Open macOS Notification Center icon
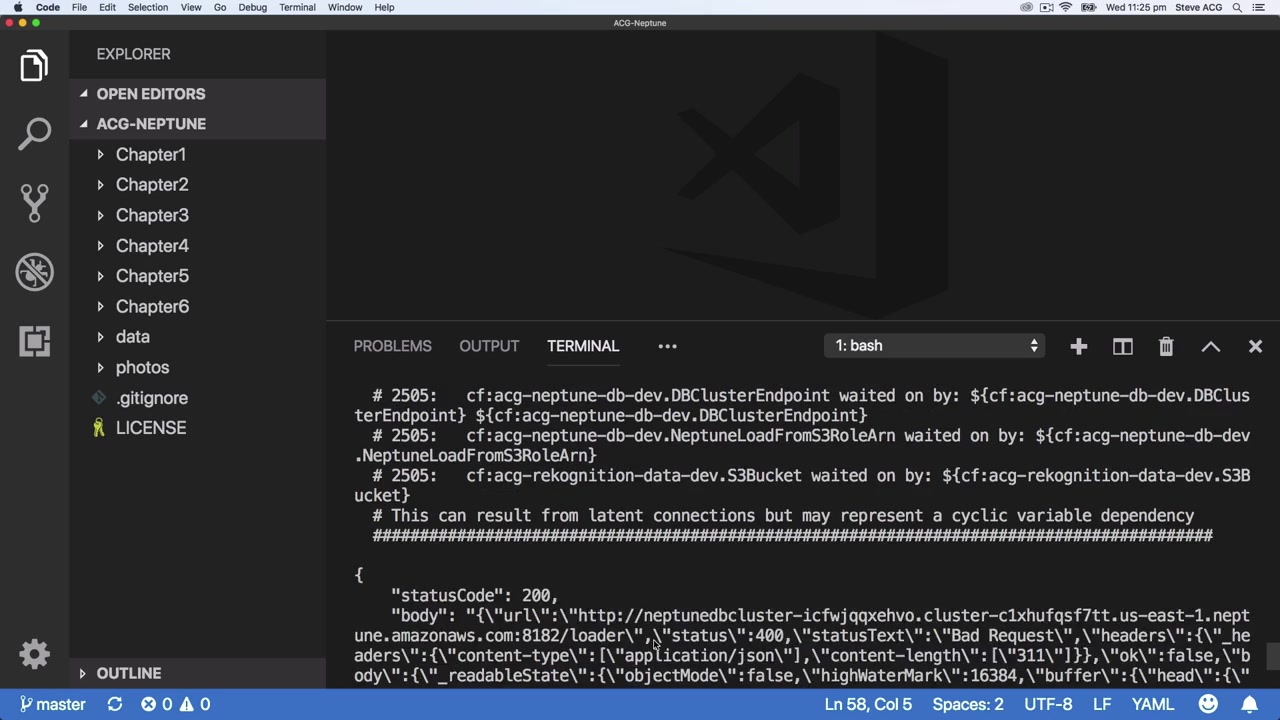The width and height of the screenshot is (1280, 720). (x=1259, y=7)
